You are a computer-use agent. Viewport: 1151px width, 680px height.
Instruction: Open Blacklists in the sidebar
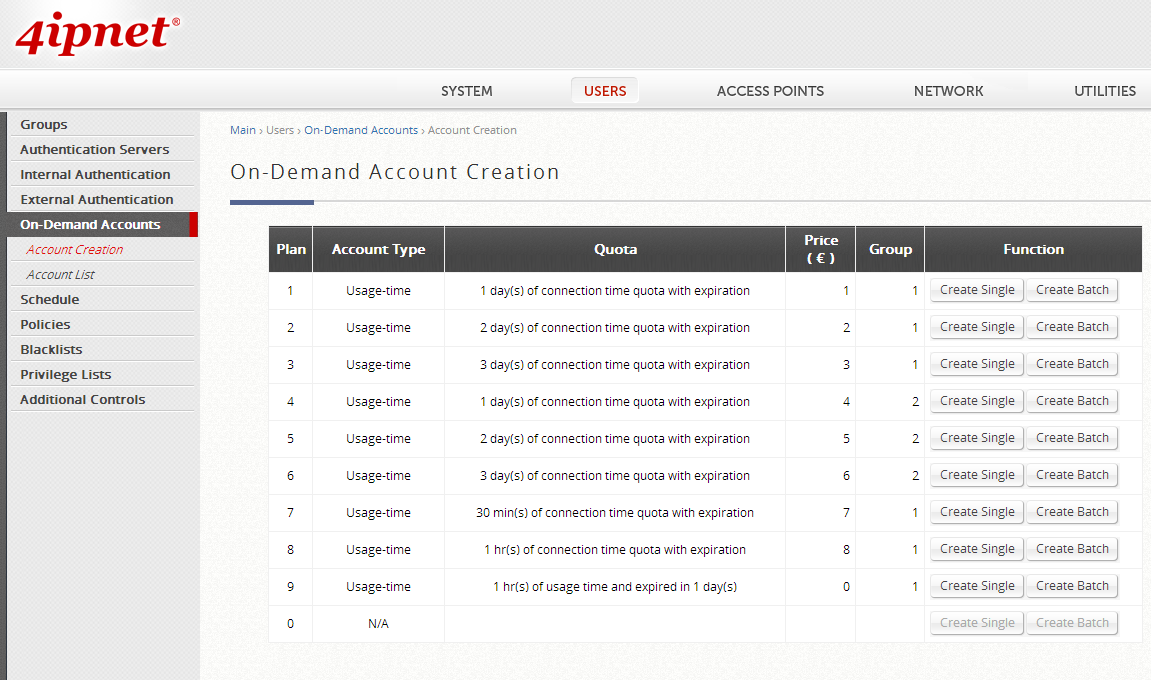click(51, 350)
